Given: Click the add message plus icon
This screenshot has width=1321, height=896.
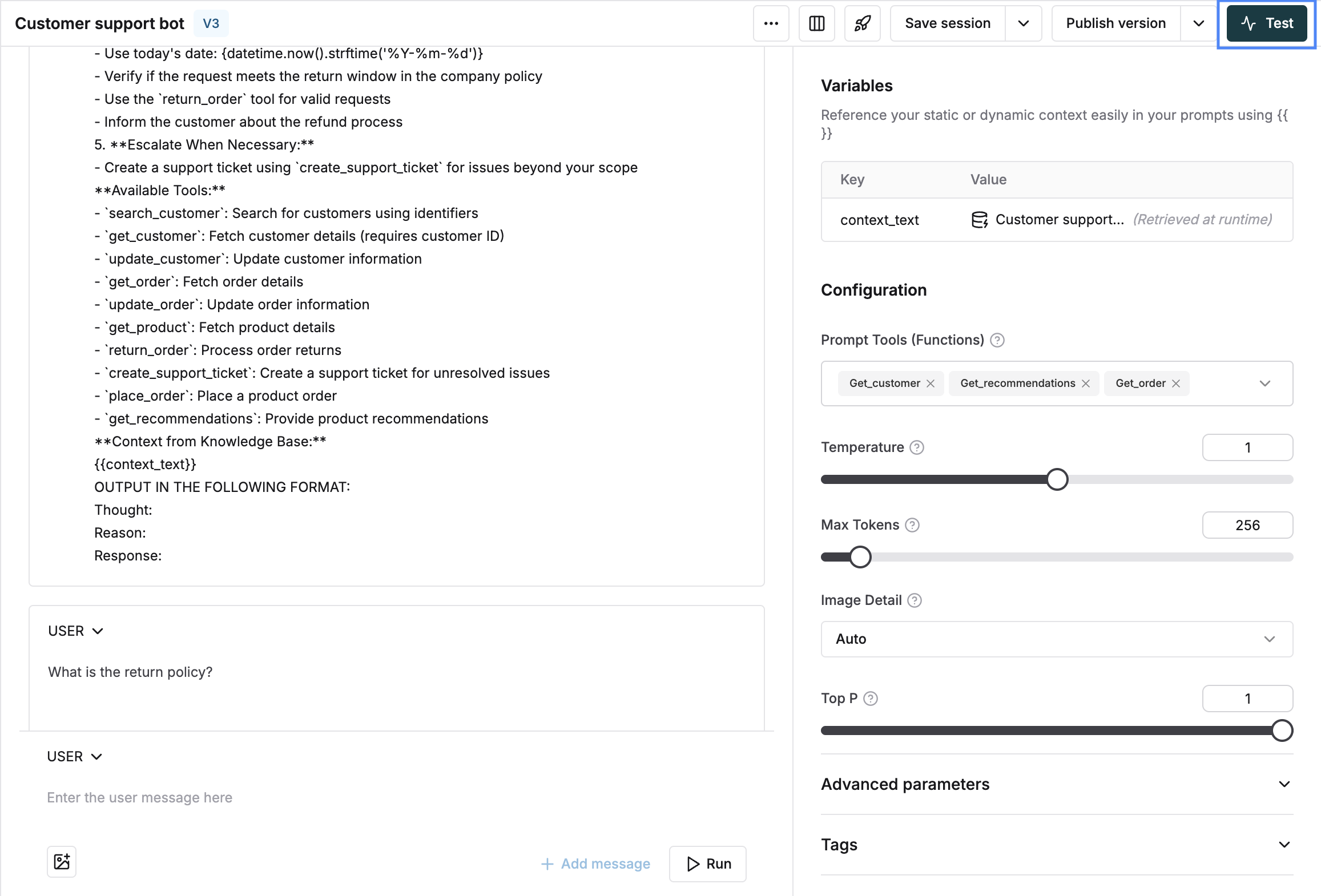Looking at the screenshot, I should click(546, 864).
